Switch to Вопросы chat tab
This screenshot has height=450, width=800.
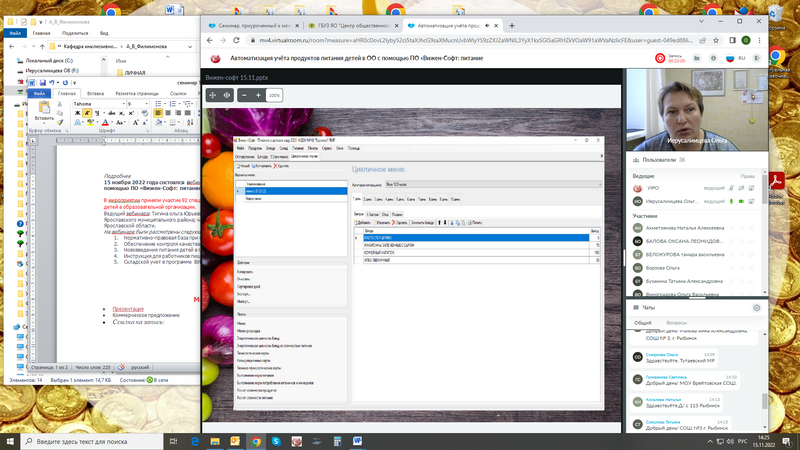676,323
